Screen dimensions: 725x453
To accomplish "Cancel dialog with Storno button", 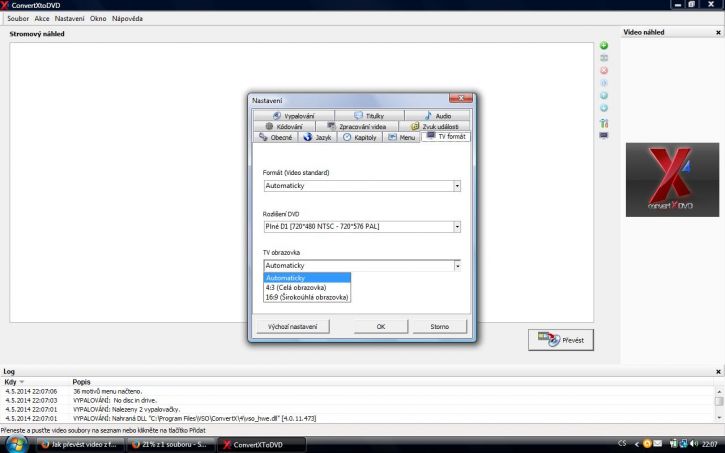I will (x=439, y=326).
